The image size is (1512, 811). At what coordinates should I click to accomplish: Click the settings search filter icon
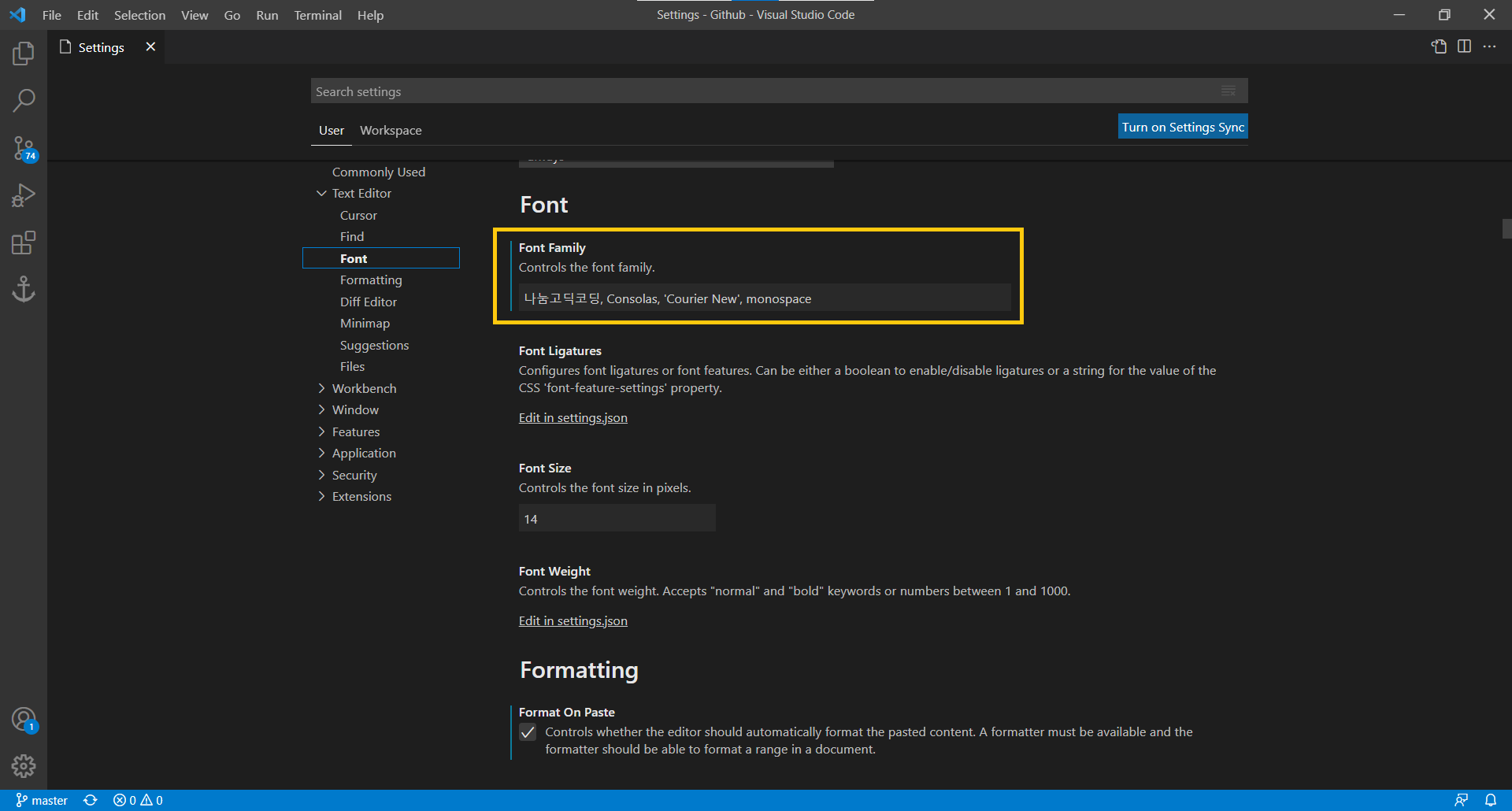tap(1228, 91)
